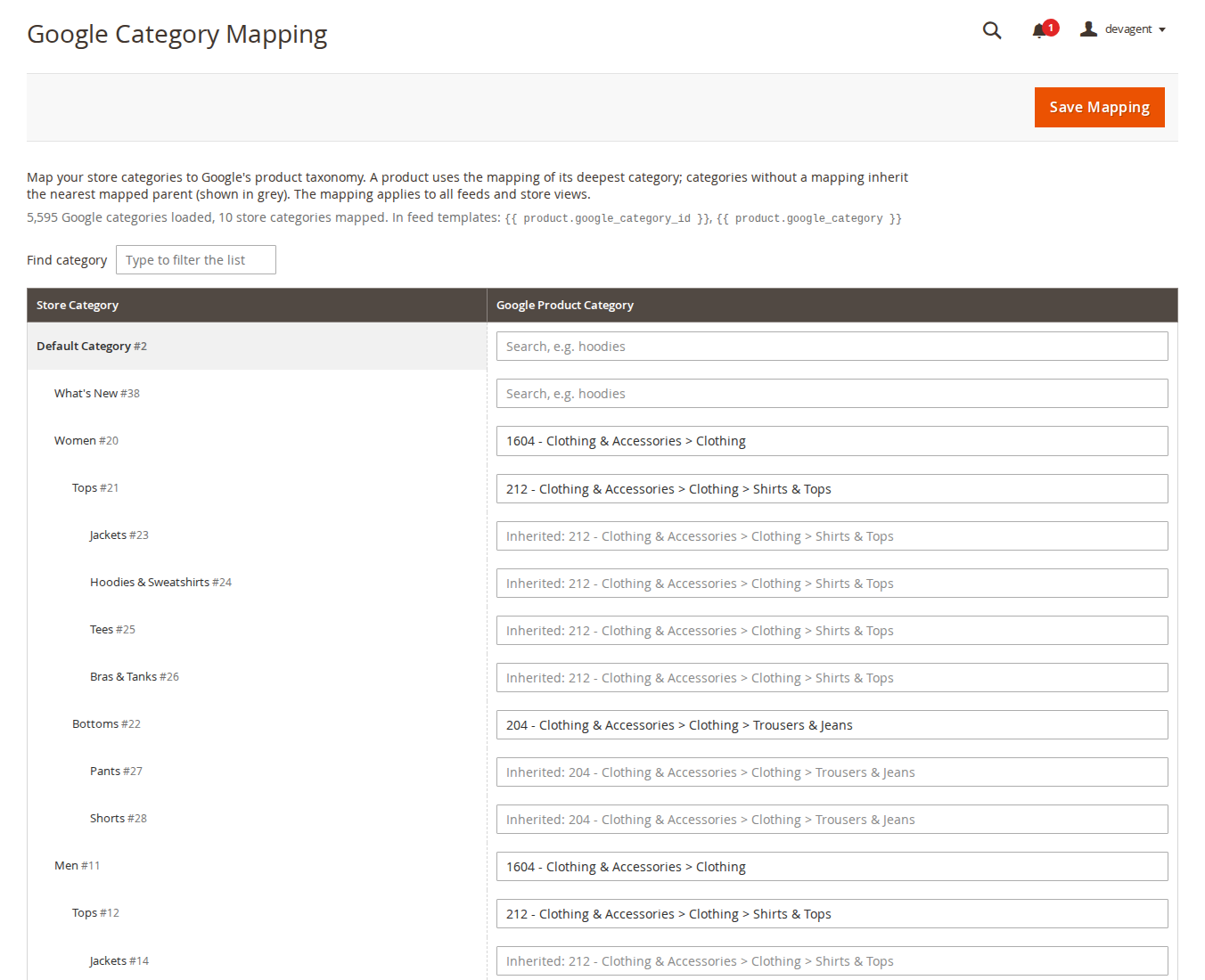Image resolution: width=1205 pixels, height=980 pixels.
Task: Select the Tees #25 category label
Action: click(x=113, y=630)
